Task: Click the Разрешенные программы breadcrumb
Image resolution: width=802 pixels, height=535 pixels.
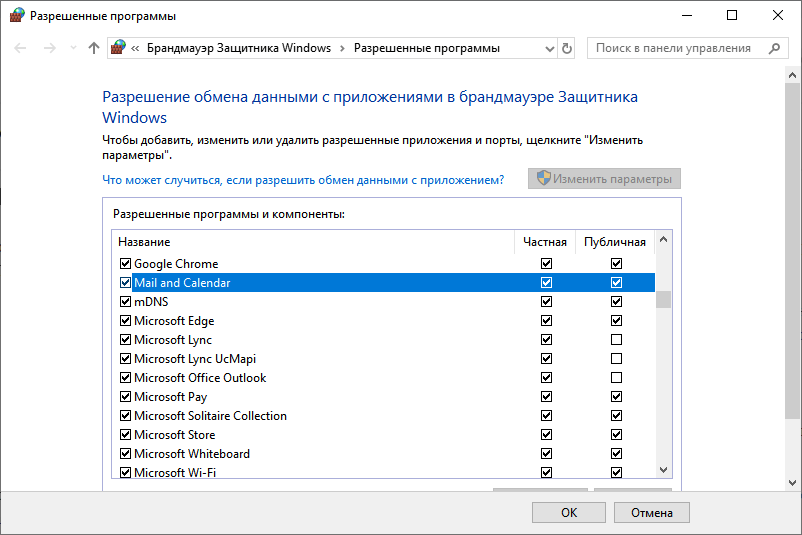Action: [427, 48]
